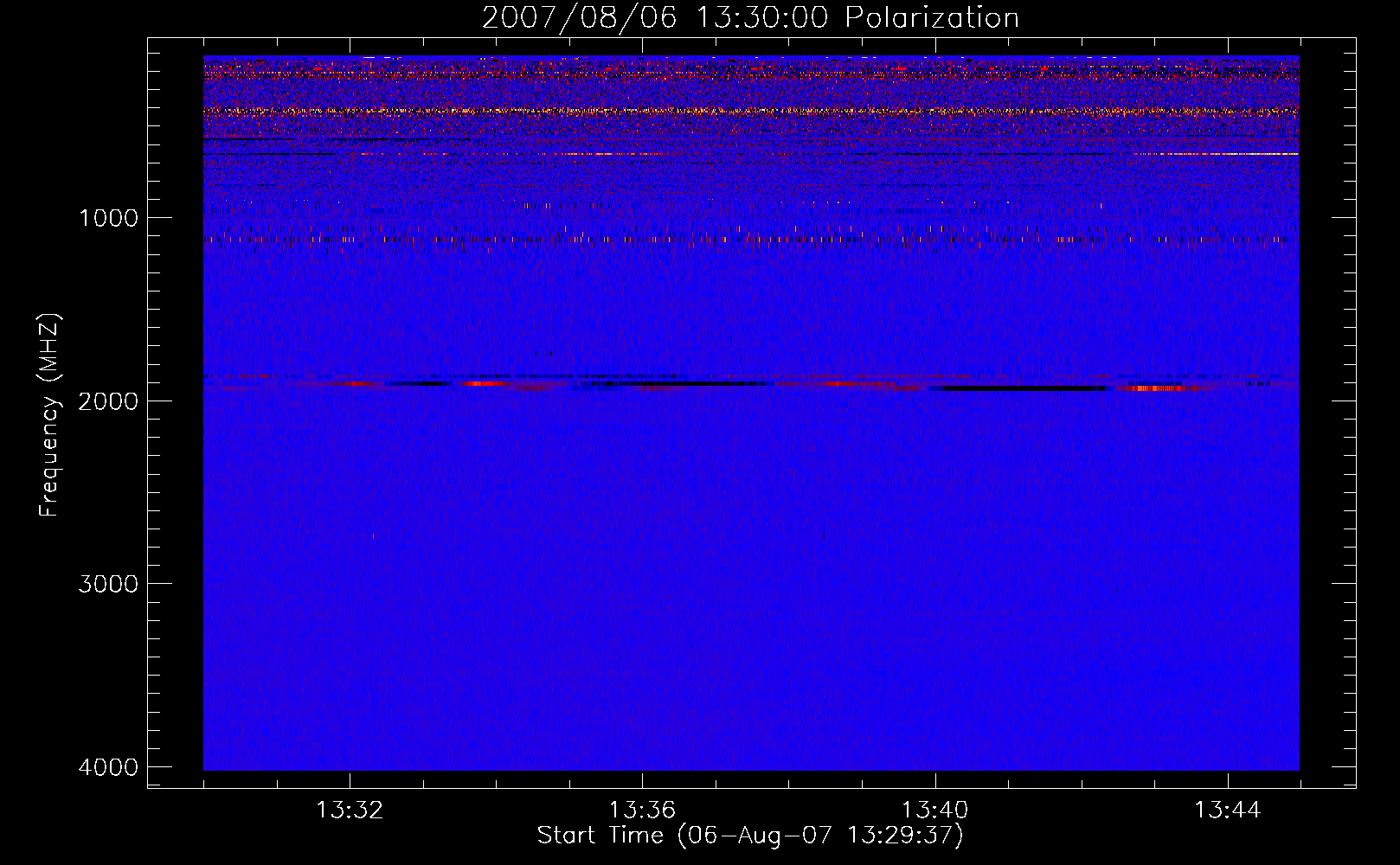Click the long black streak near 2000 MHz
Image resolution: width=1400 pixels, height=865 pixels.
pyautogui.click(x=1019, y=388)
